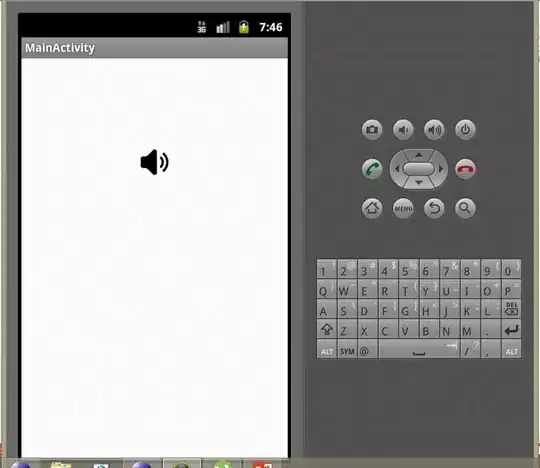Click the DEL backspace key

(511, 309)
